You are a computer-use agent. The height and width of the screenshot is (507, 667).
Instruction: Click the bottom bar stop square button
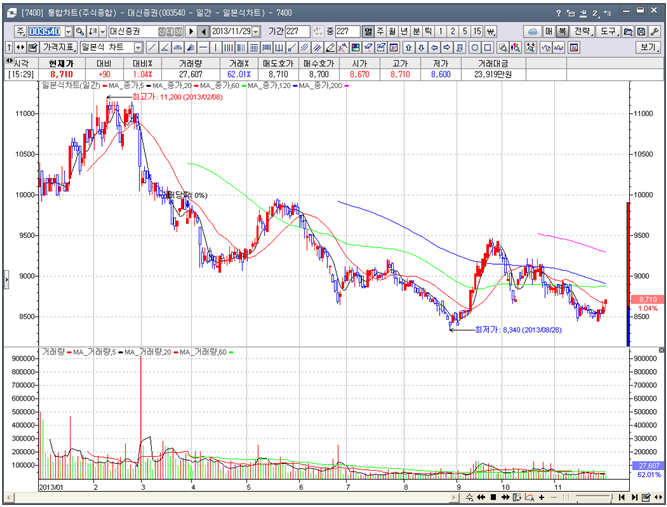coord(493,497)
